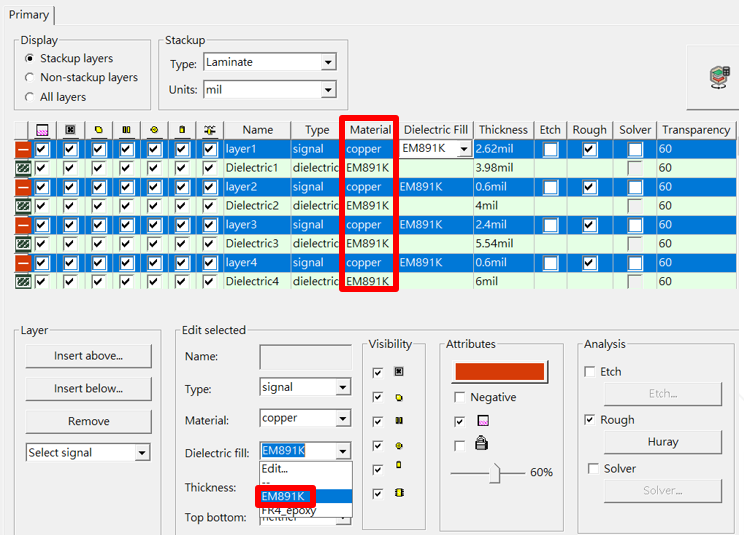
Task: Click the green hatch icon for Dielectric2
Action: pyautogui.click(x=23, y=206)
